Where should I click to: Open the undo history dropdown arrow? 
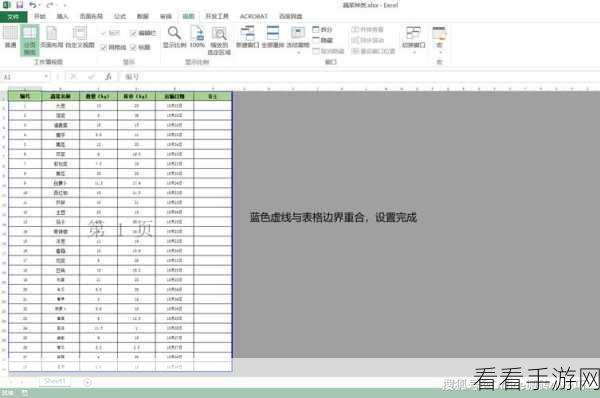click(x=40, y=5)
